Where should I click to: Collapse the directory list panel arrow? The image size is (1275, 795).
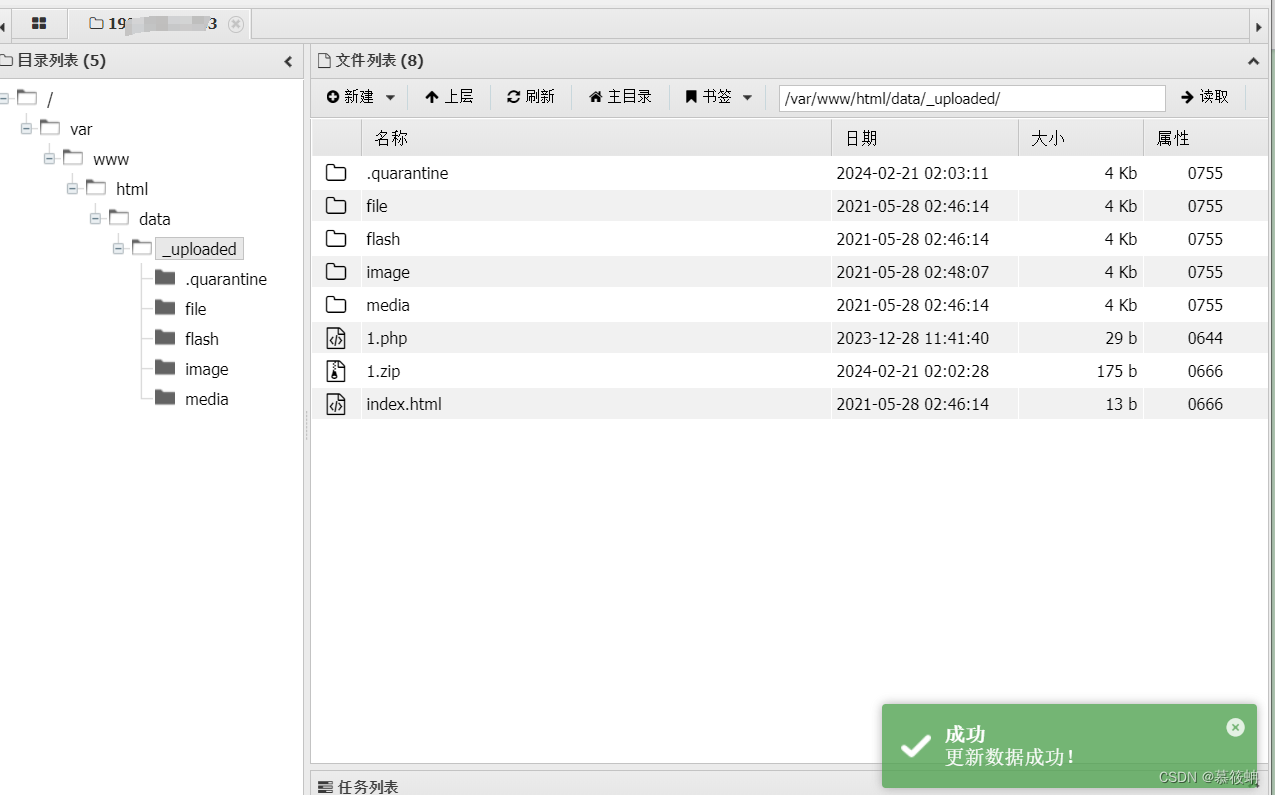point(288,61)
